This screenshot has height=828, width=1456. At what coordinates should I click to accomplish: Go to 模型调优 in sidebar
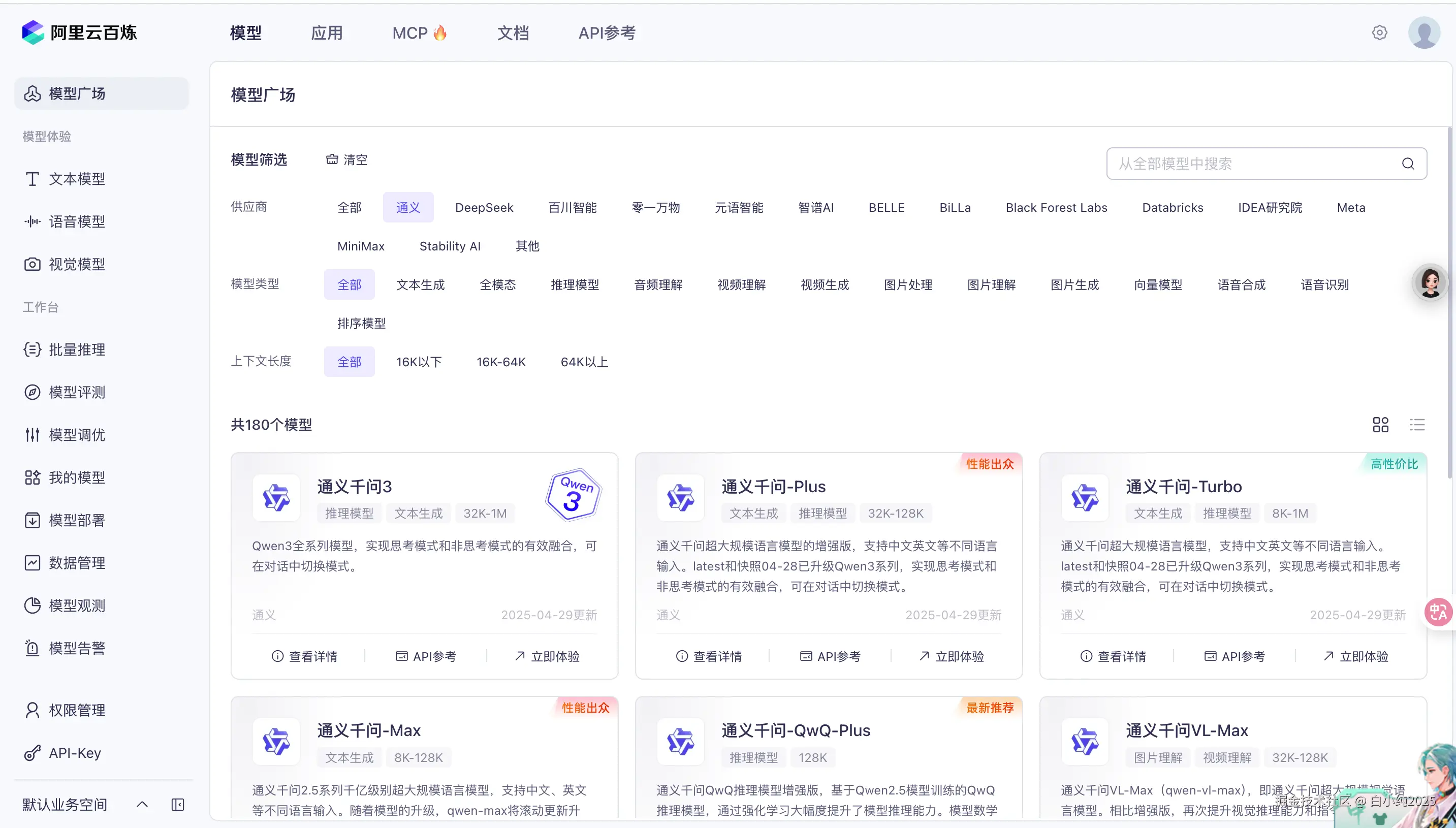click(101, 435)
